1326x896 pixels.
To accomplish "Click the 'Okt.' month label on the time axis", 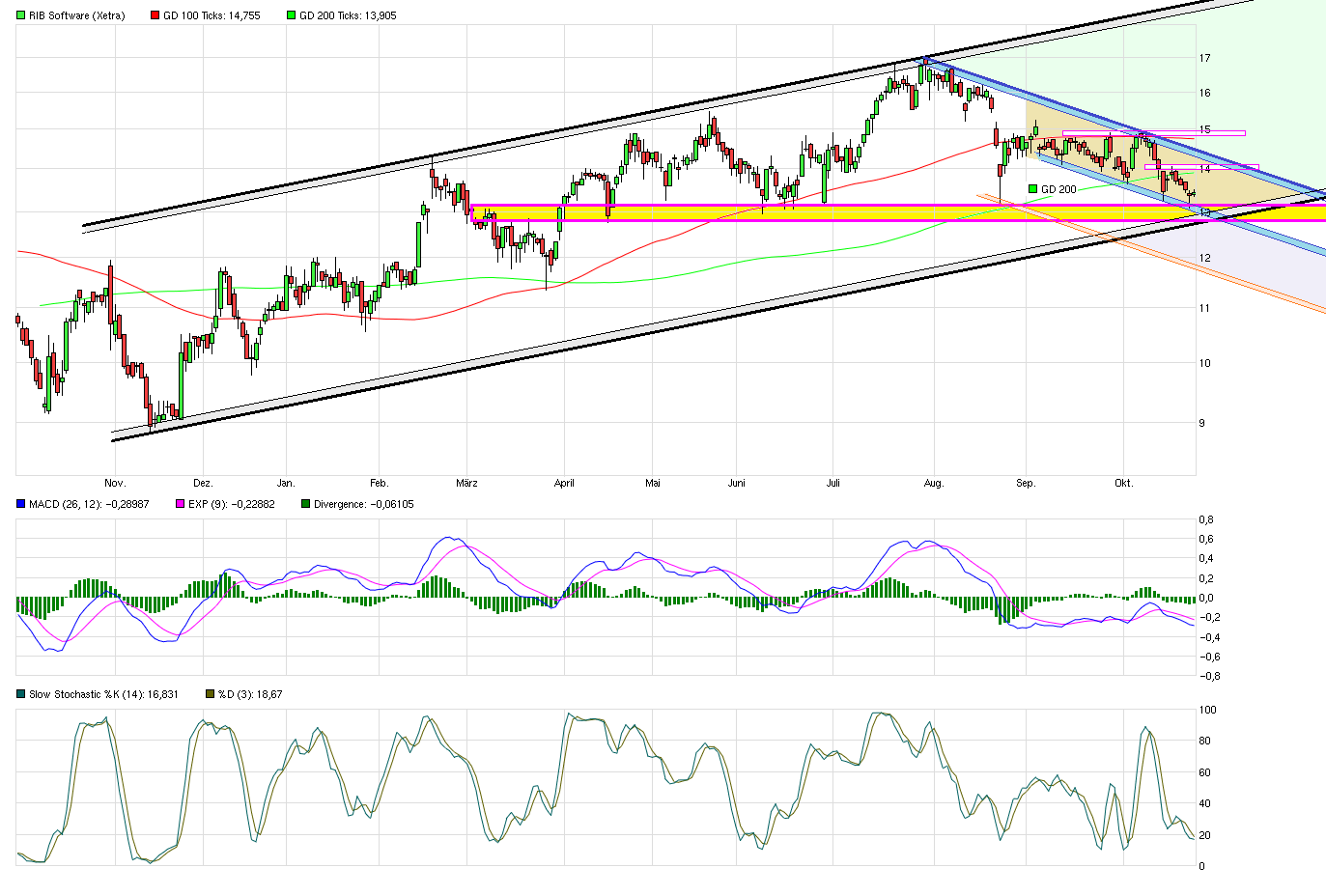I will tap(1123, 483).
